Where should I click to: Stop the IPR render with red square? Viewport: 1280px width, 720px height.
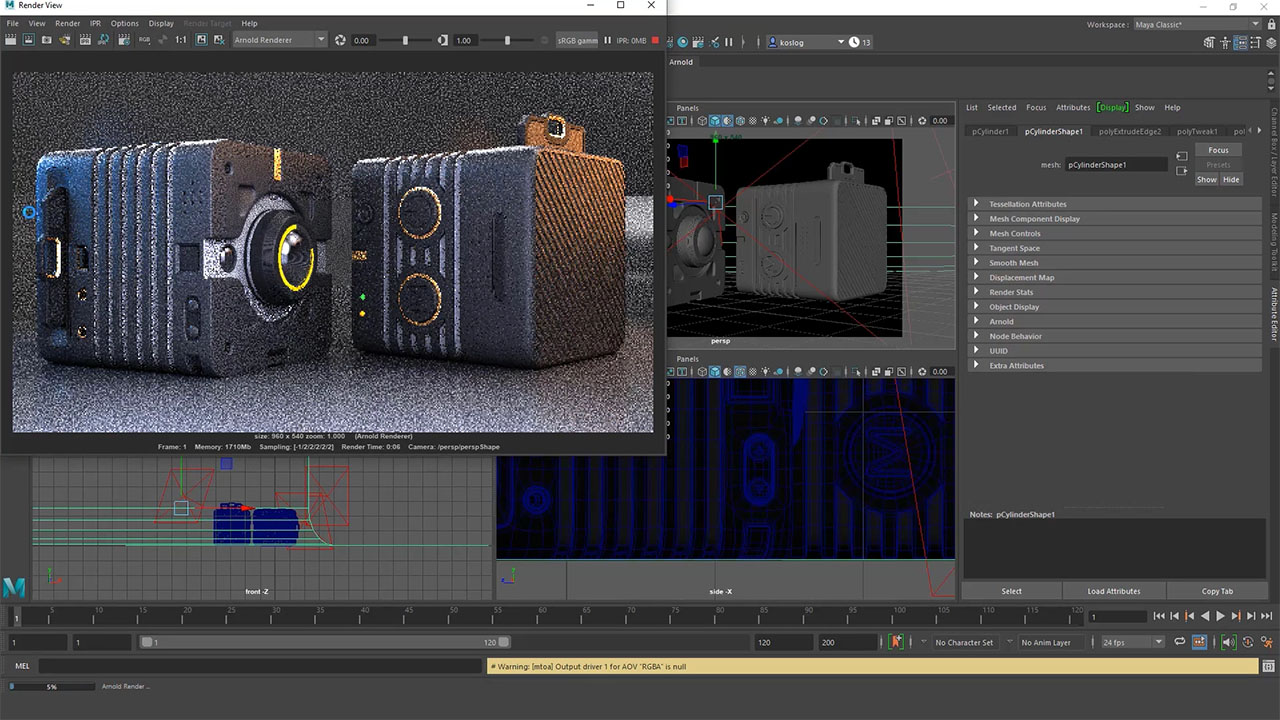(x=655, y=40)
